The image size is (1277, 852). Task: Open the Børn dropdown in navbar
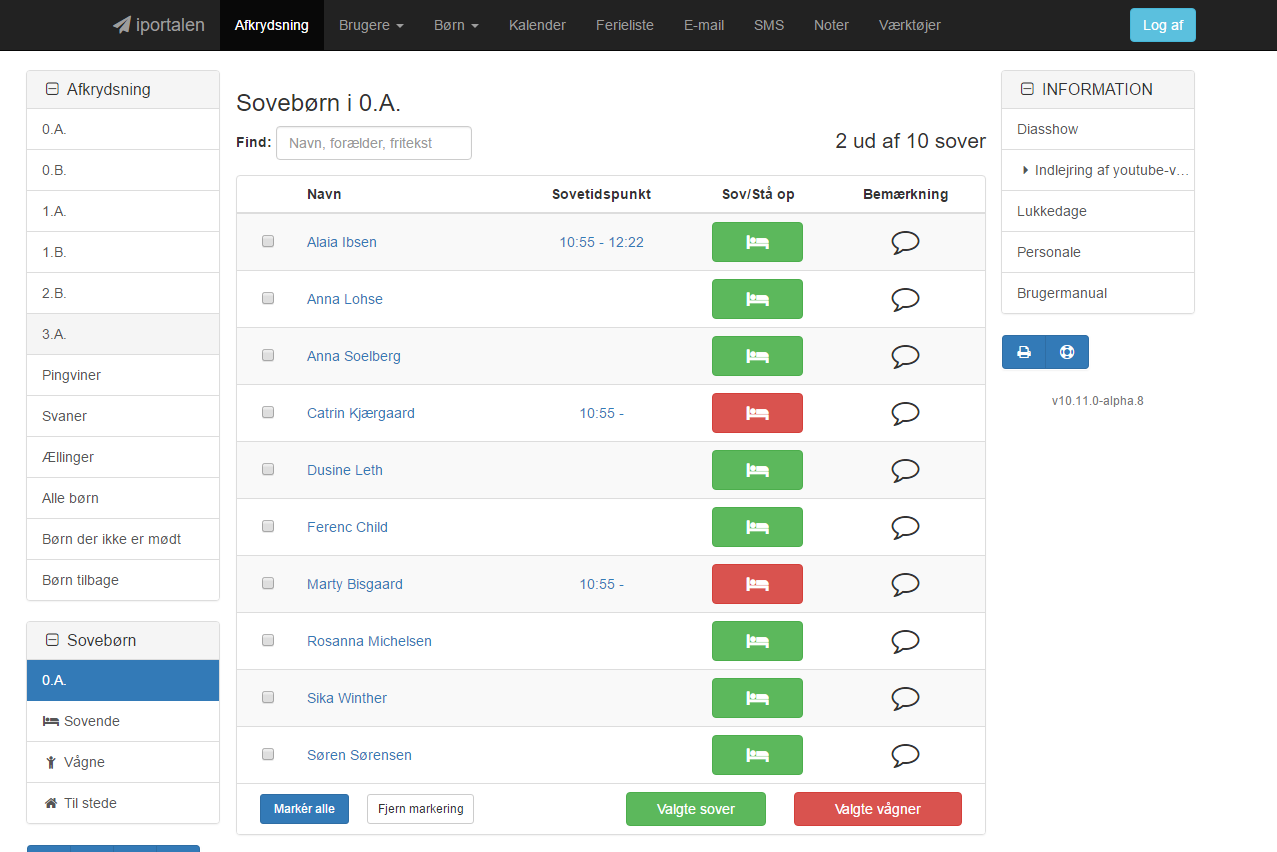tap(456, 25)
